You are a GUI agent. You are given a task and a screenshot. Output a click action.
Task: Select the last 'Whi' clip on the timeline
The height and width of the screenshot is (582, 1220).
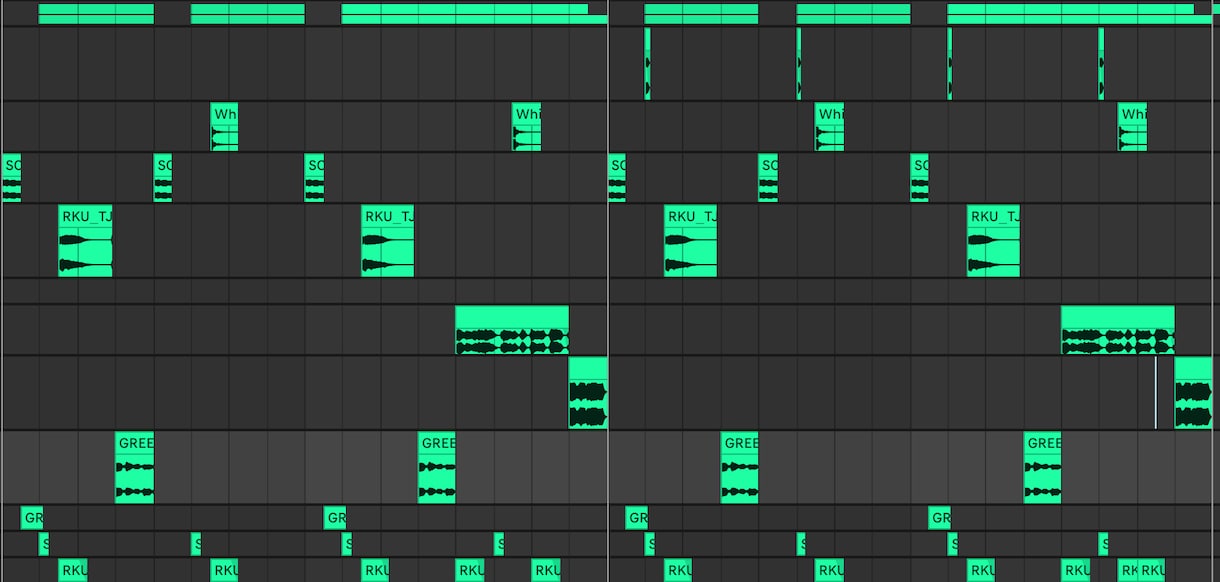[x=1133, y=128]
